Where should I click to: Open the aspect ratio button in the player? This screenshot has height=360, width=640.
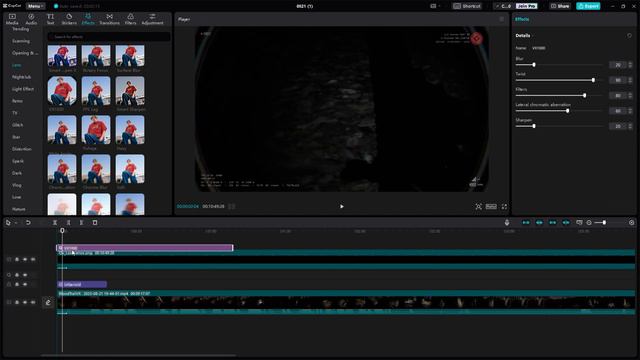[491, 207]
